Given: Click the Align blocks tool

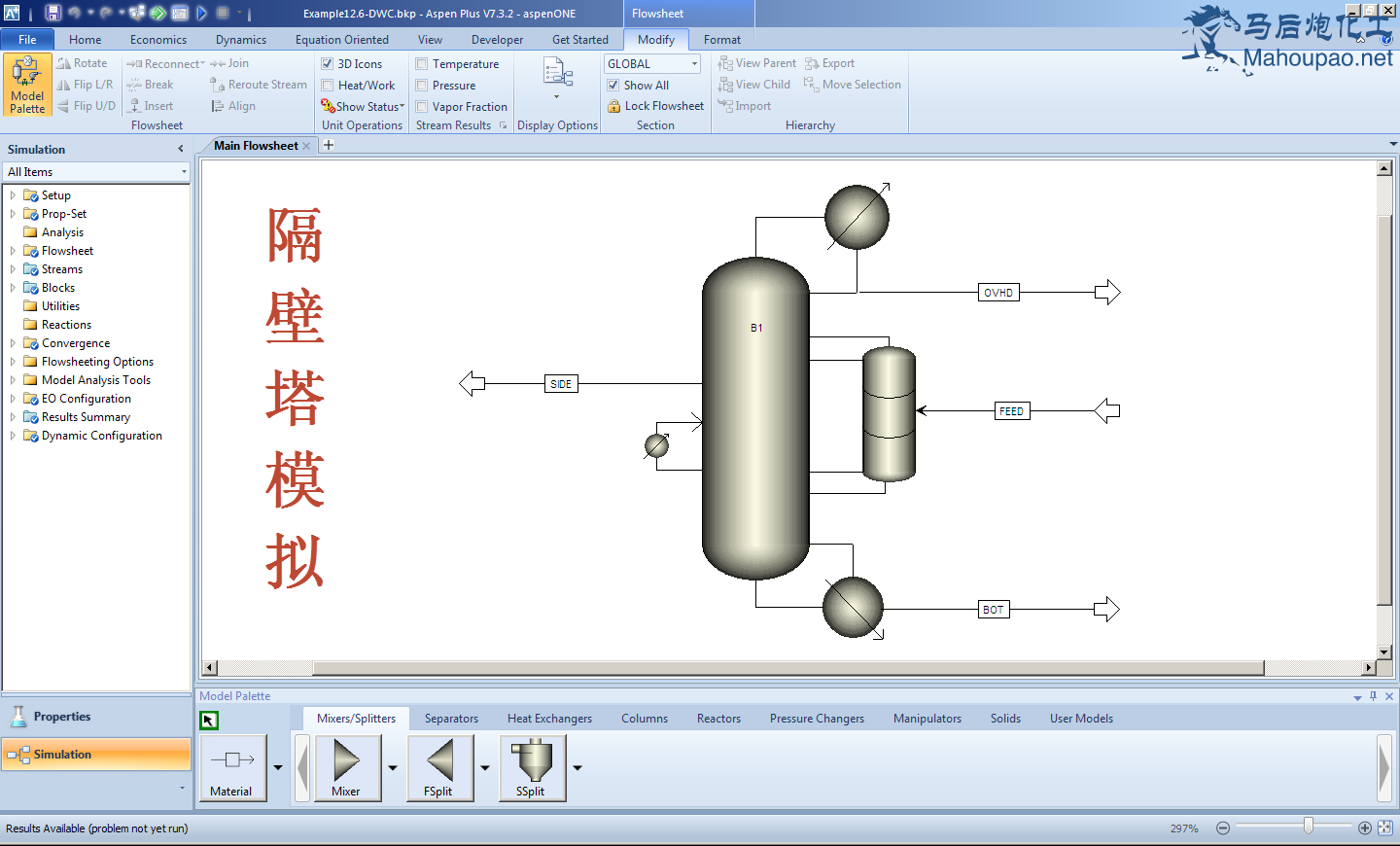Looking at the screenshot, I should click(x=233, y=106).
